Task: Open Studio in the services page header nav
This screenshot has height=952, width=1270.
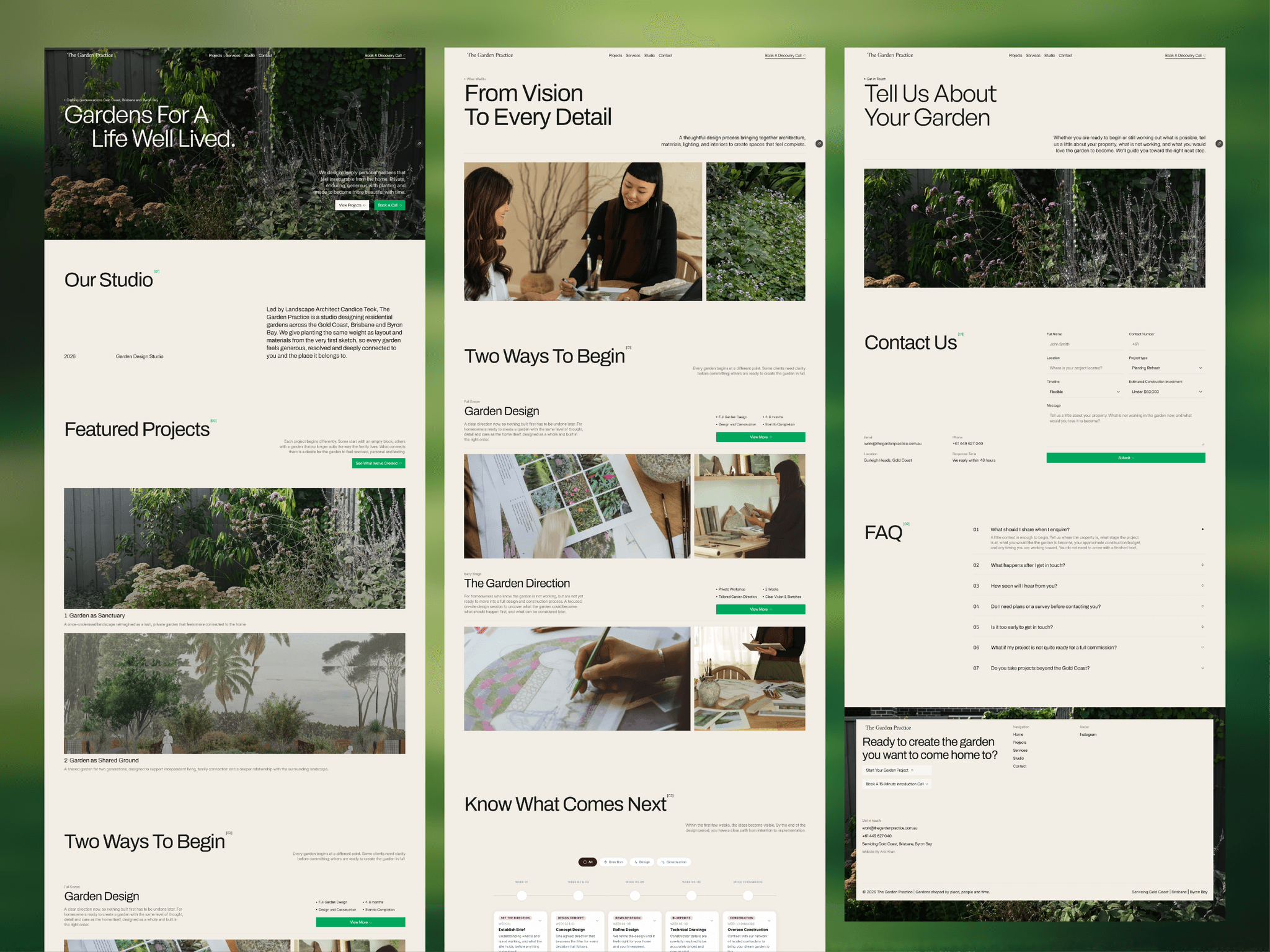Action: click(649, 56)
